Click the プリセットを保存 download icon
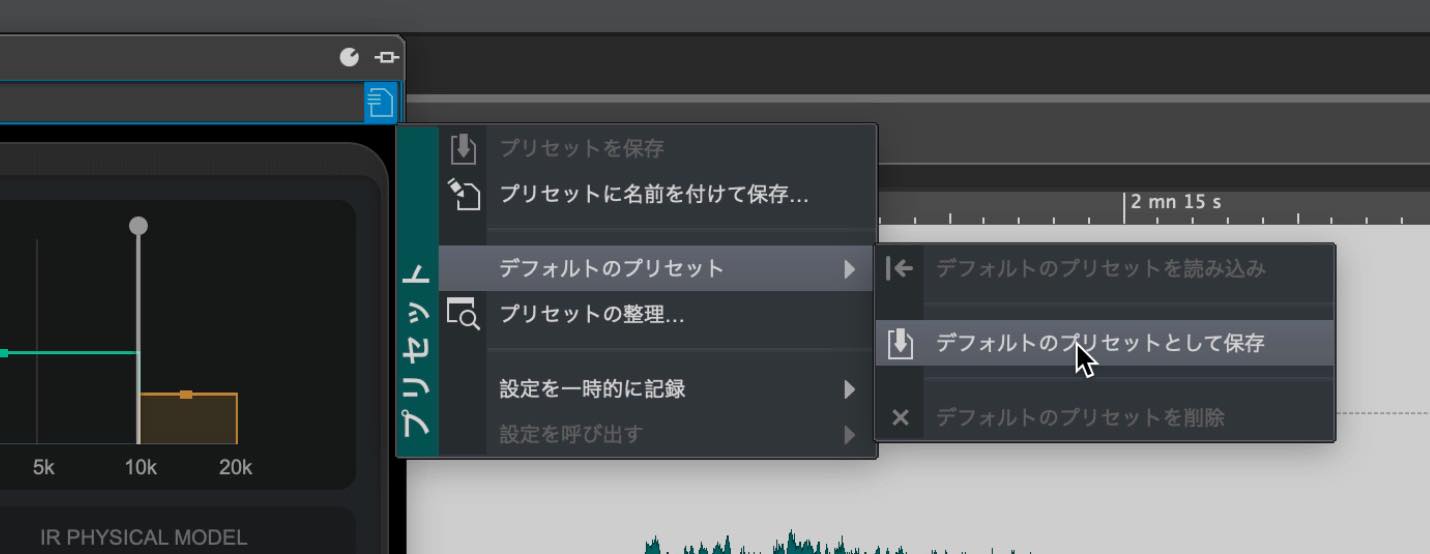Viewport: 1430px width, 554px height. coord(463,148)
